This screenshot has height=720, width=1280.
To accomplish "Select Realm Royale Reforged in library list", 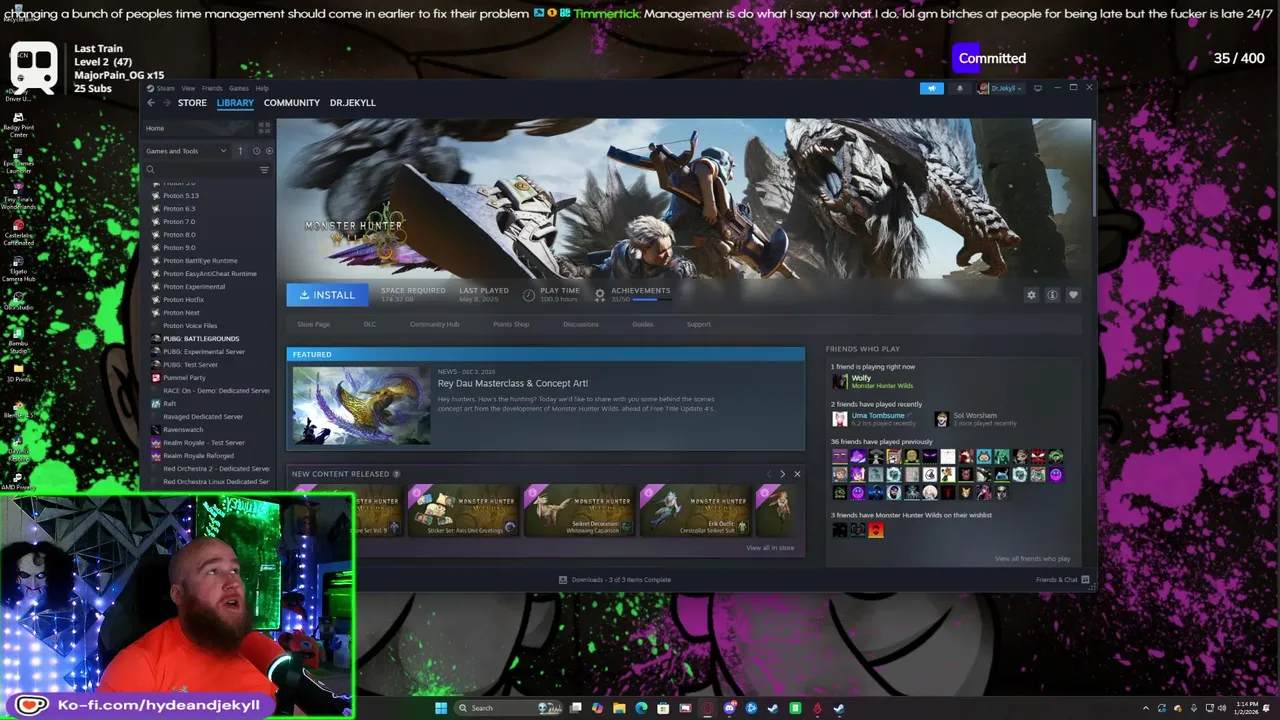I will tap(198, 456).
